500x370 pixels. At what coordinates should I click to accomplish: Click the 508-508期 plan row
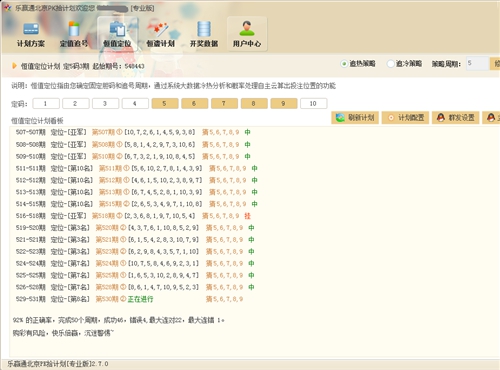133,144
